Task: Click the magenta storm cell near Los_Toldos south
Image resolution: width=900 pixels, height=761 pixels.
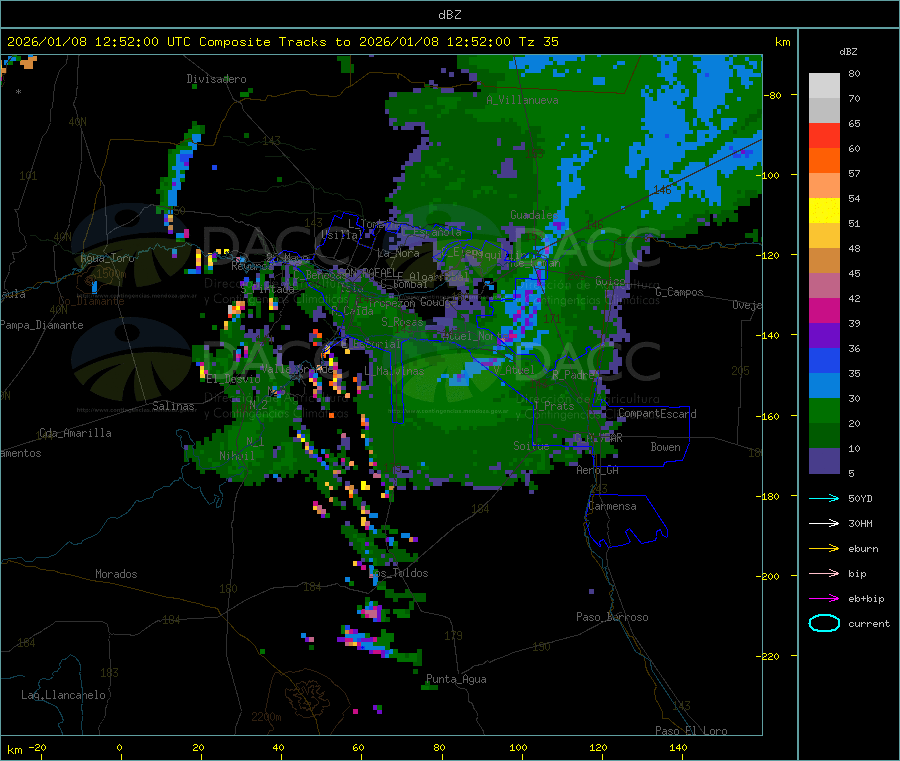Action: pyautogui.click(x=371, y=613)
